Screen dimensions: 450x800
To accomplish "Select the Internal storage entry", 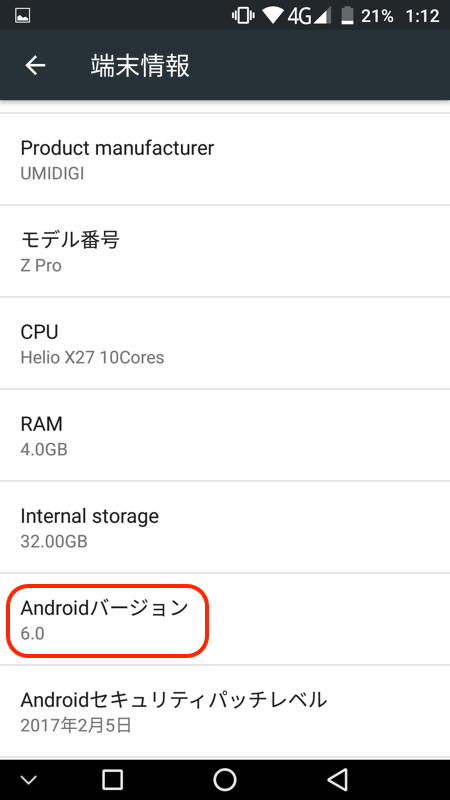I will [225, 527].
